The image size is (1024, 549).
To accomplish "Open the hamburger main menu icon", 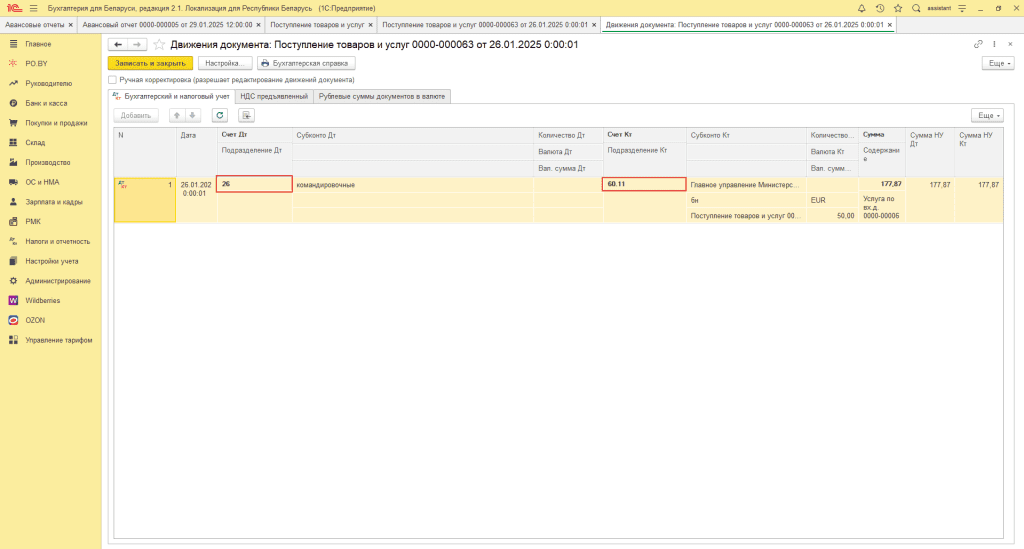I will pyautogui.click(x=33, y=8).
